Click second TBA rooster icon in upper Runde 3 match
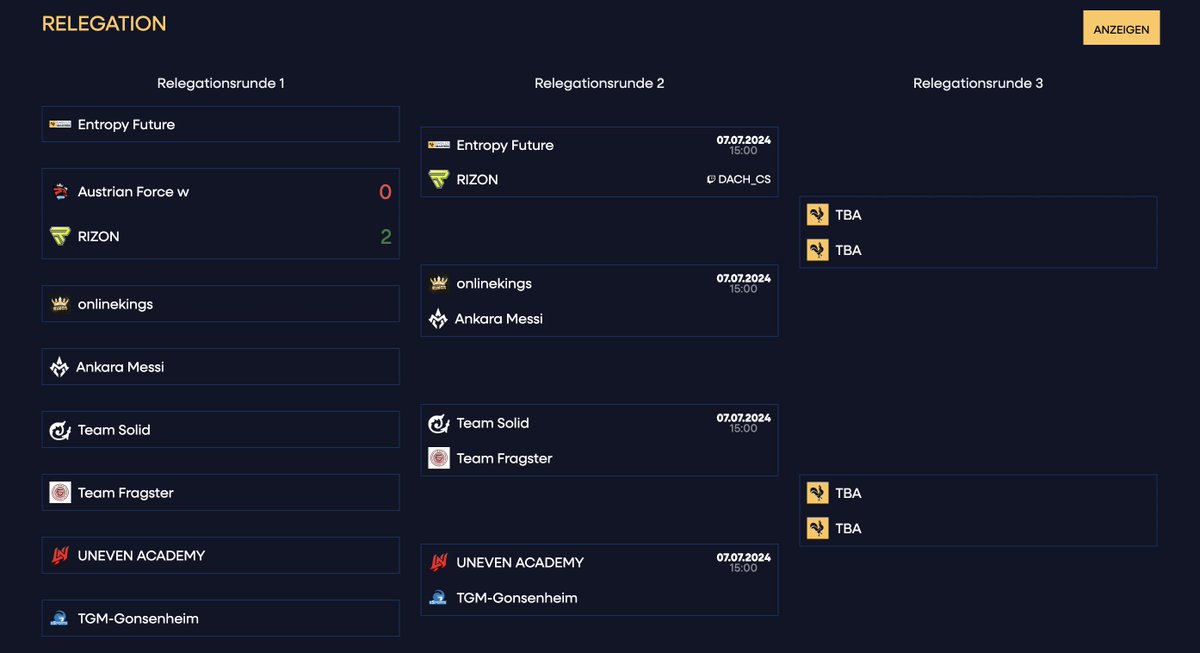Image resolution: width=1200 pixels, height=653 pixels. 818,250
